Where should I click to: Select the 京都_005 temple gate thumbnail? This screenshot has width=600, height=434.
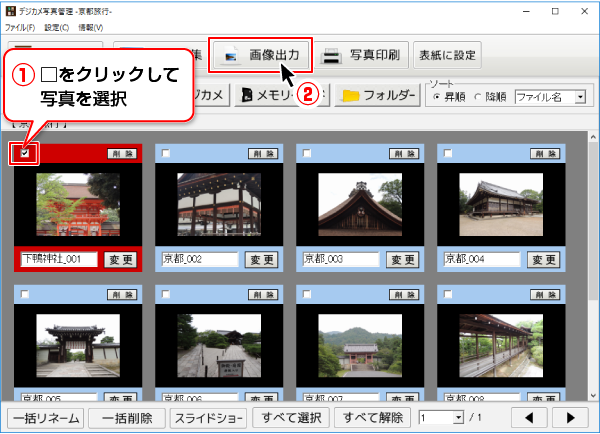point(78,346)
